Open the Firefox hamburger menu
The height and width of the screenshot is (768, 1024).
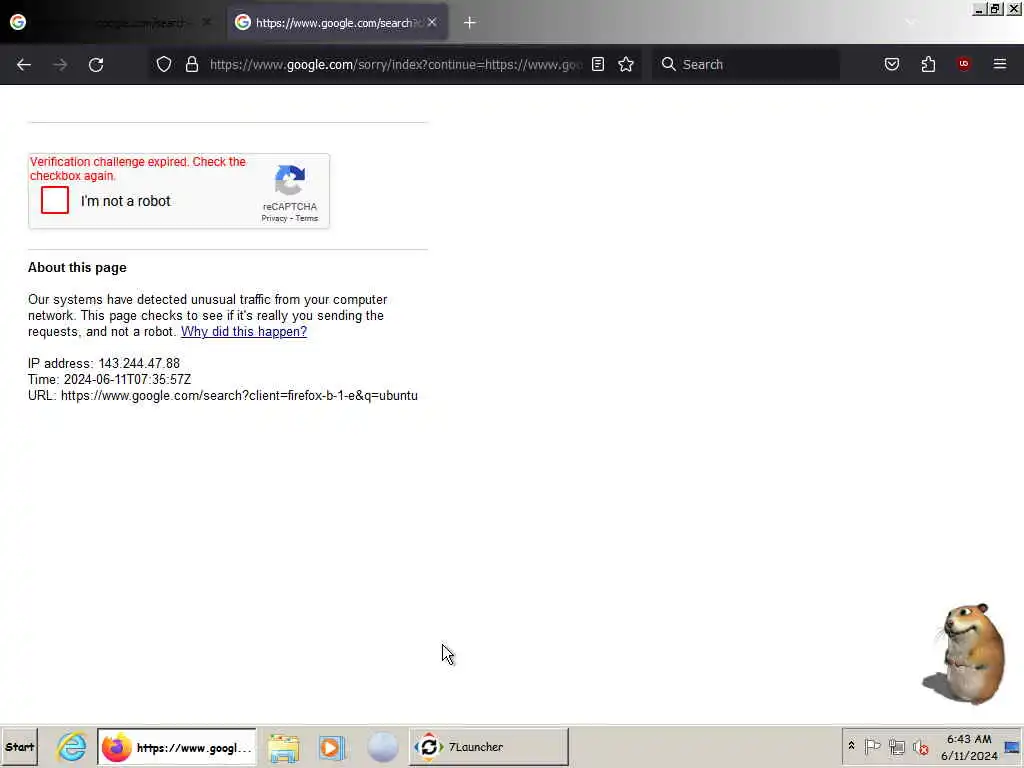click(x=1000, y=64)
